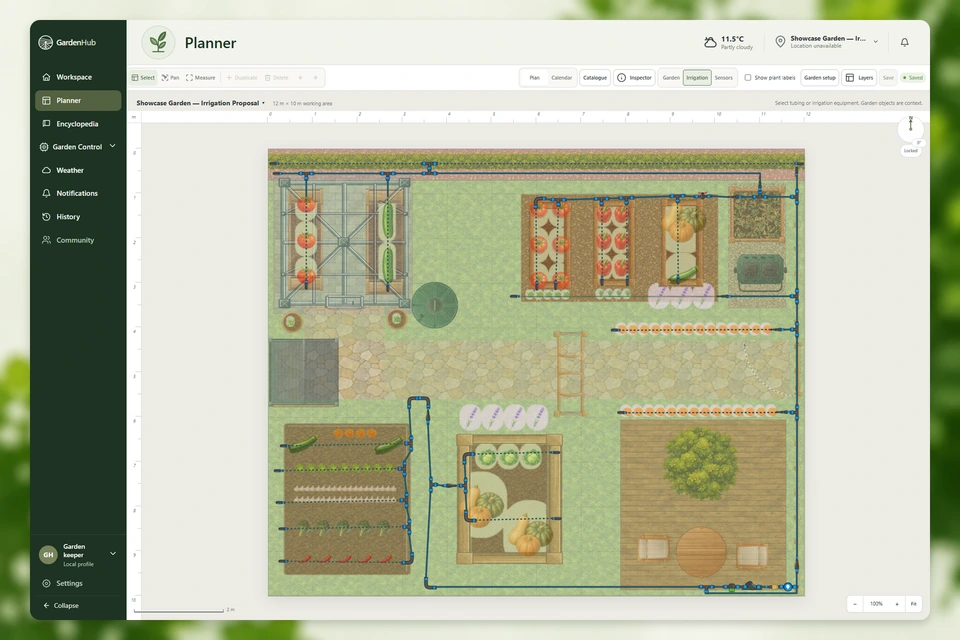The image size is (960, 640).
Task: Click Fit to fit the garden view
Action: [x=913, y=604]
